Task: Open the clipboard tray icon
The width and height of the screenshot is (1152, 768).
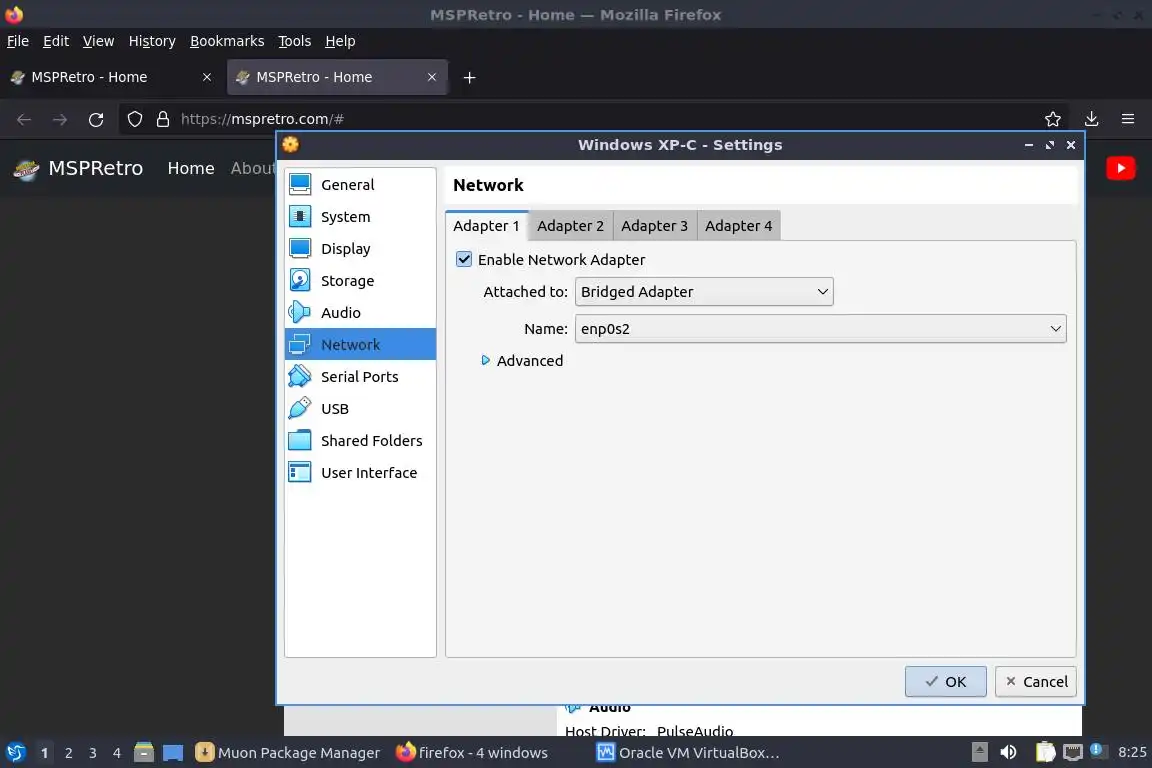Action: 1045,752
